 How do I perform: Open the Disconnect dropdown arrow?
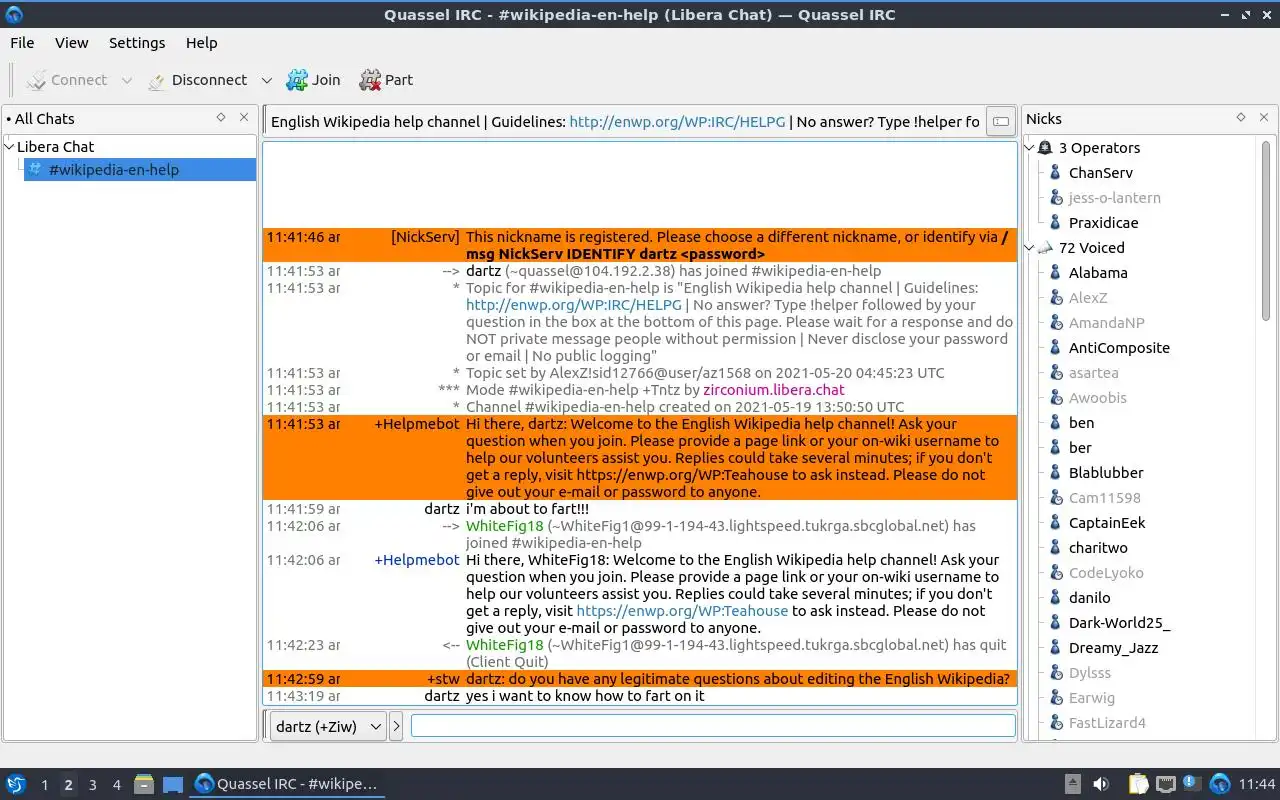tap(266, 80)
